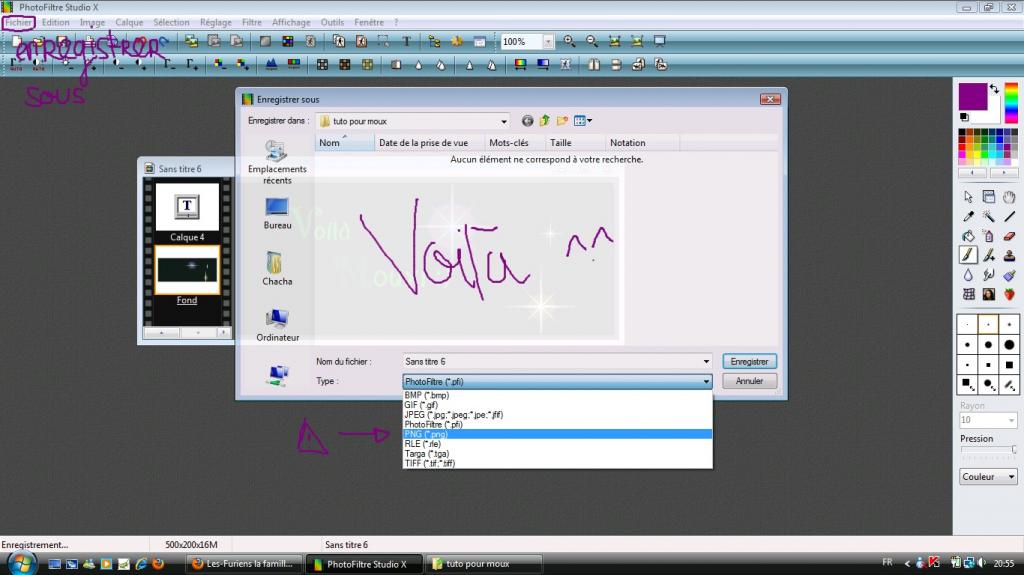Switch to tuto pour moux taskbar window
Image resolution: width=1024 pixels, height=575 pixels.
pyautogui.click(x=483, y=564)
